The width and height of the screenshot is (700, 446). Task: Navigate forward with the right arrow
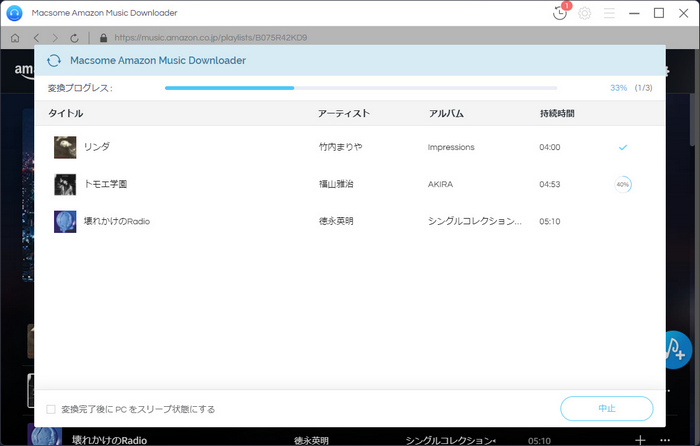[55, 38]
